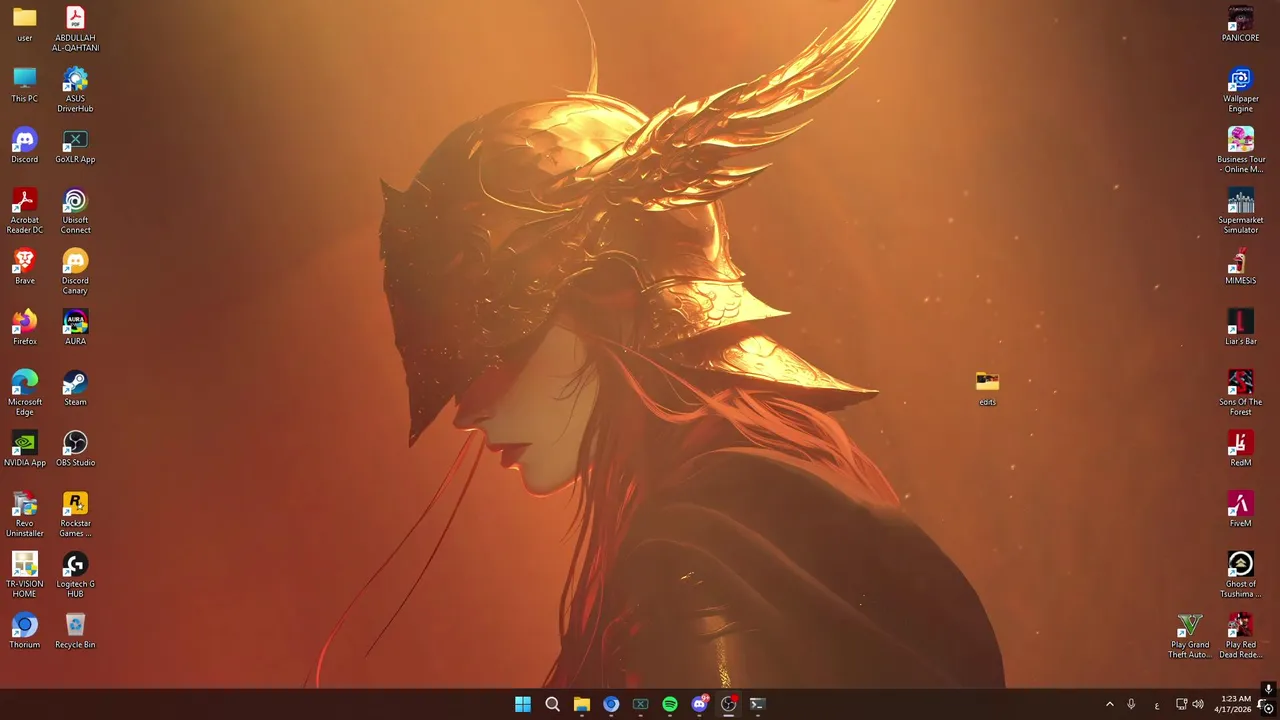The image size is (1280, 720).
Task: Launch the FiveM shortcut
Action: [x=1240, y=510]
